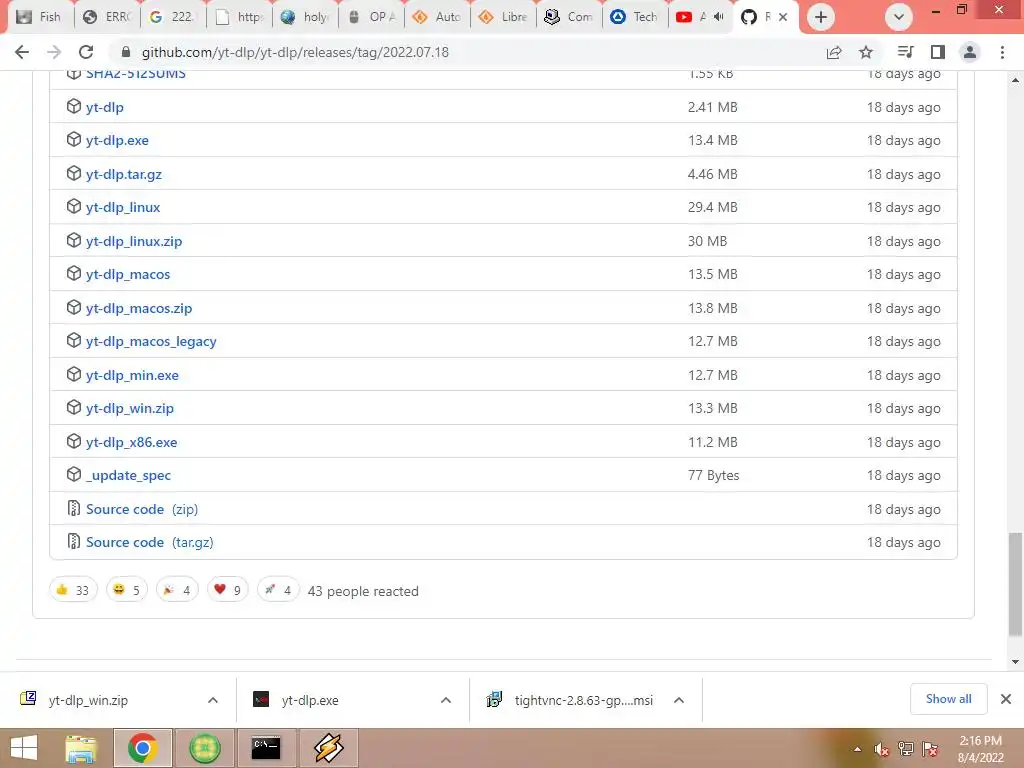Download yt-dlp_win.zip asset
1024x768 pixels.
pyautogui.click(x=130, y=408)
